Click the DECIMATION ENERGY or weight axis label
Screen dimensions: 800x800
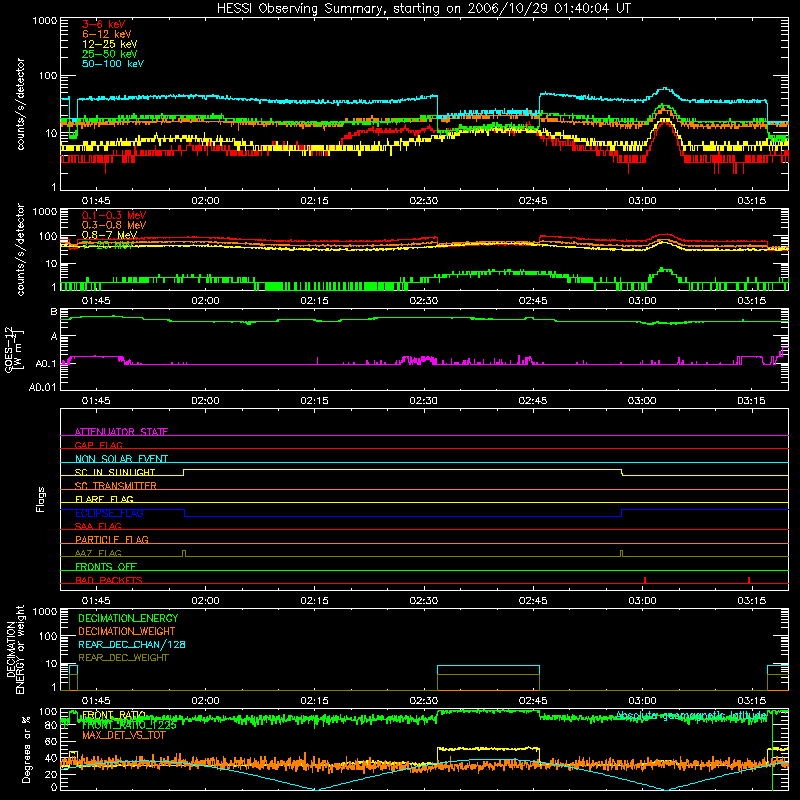tap(14, 649)
